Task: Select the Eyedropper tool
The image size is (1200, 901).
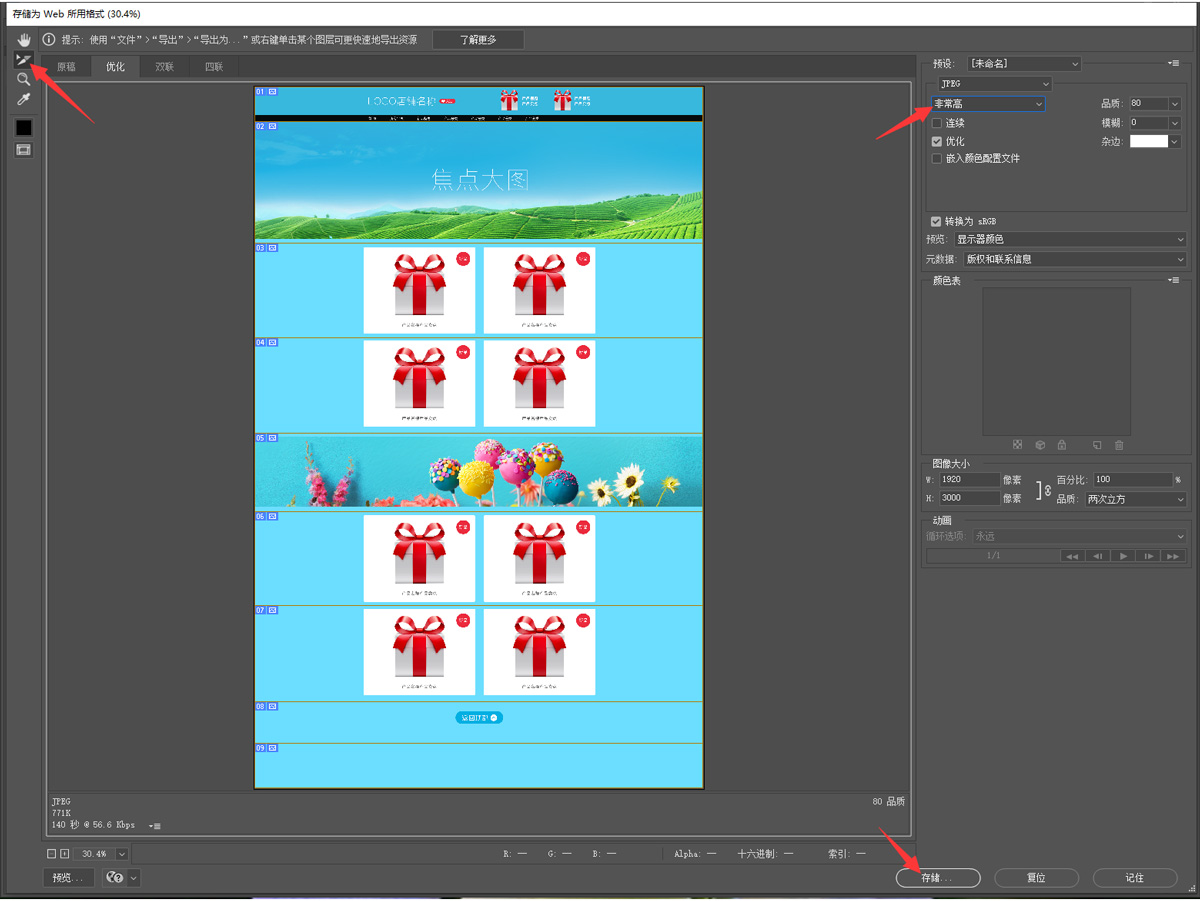Action: (x=24, y=99)
